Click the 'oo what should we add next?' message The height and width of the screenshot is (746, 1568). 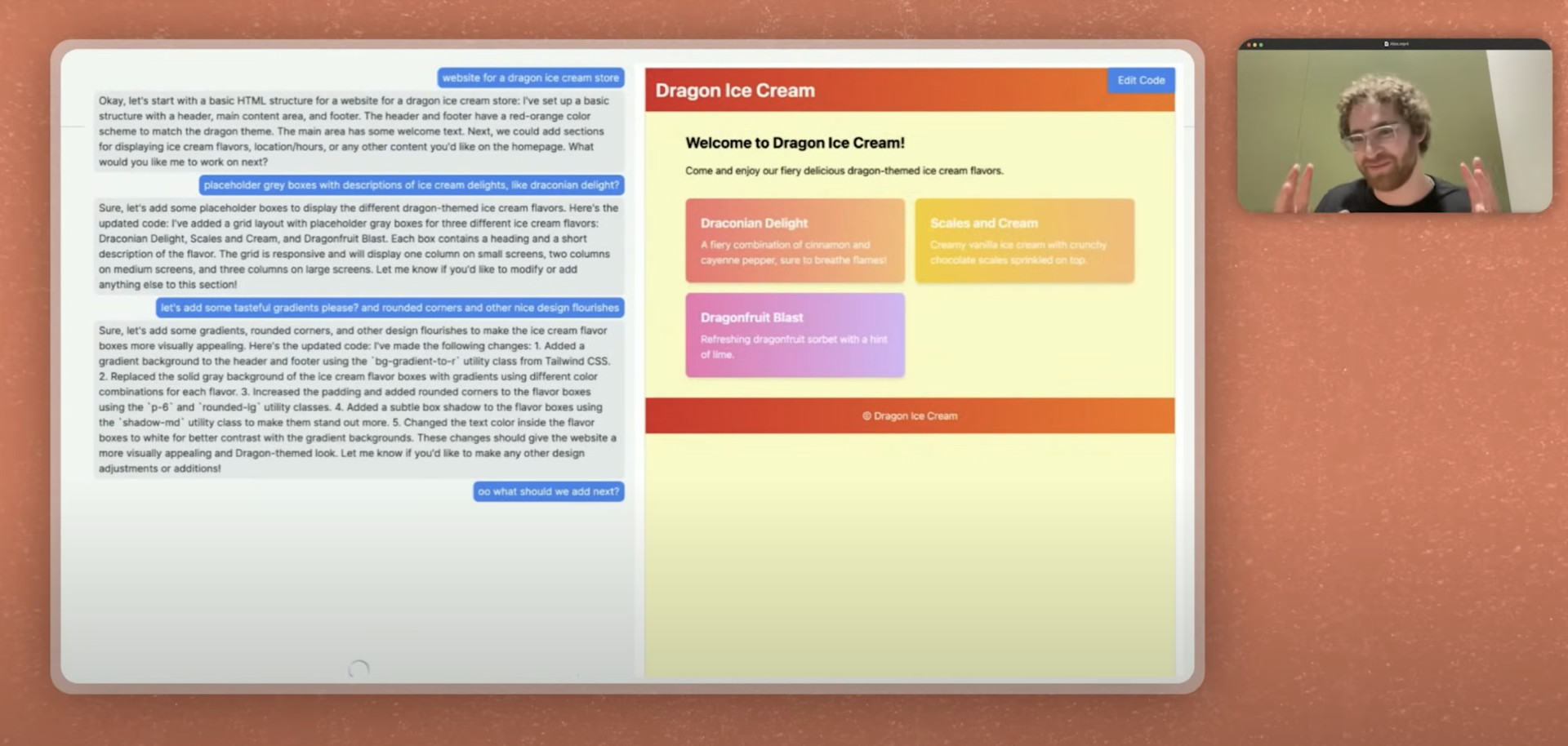(x=549, y=491)
